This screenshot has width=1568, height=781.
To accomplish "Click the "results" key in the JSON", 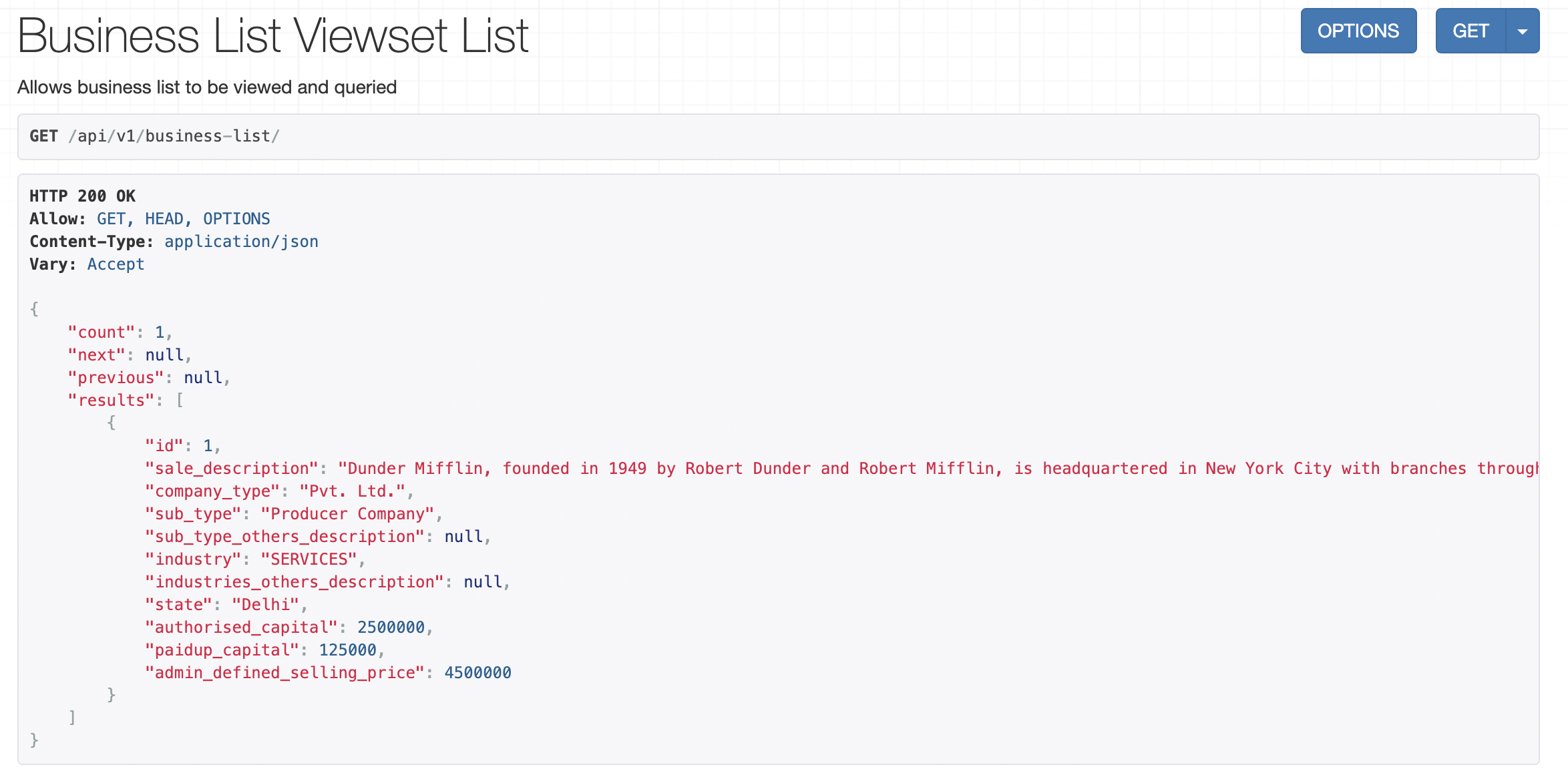I will point(111,401).
